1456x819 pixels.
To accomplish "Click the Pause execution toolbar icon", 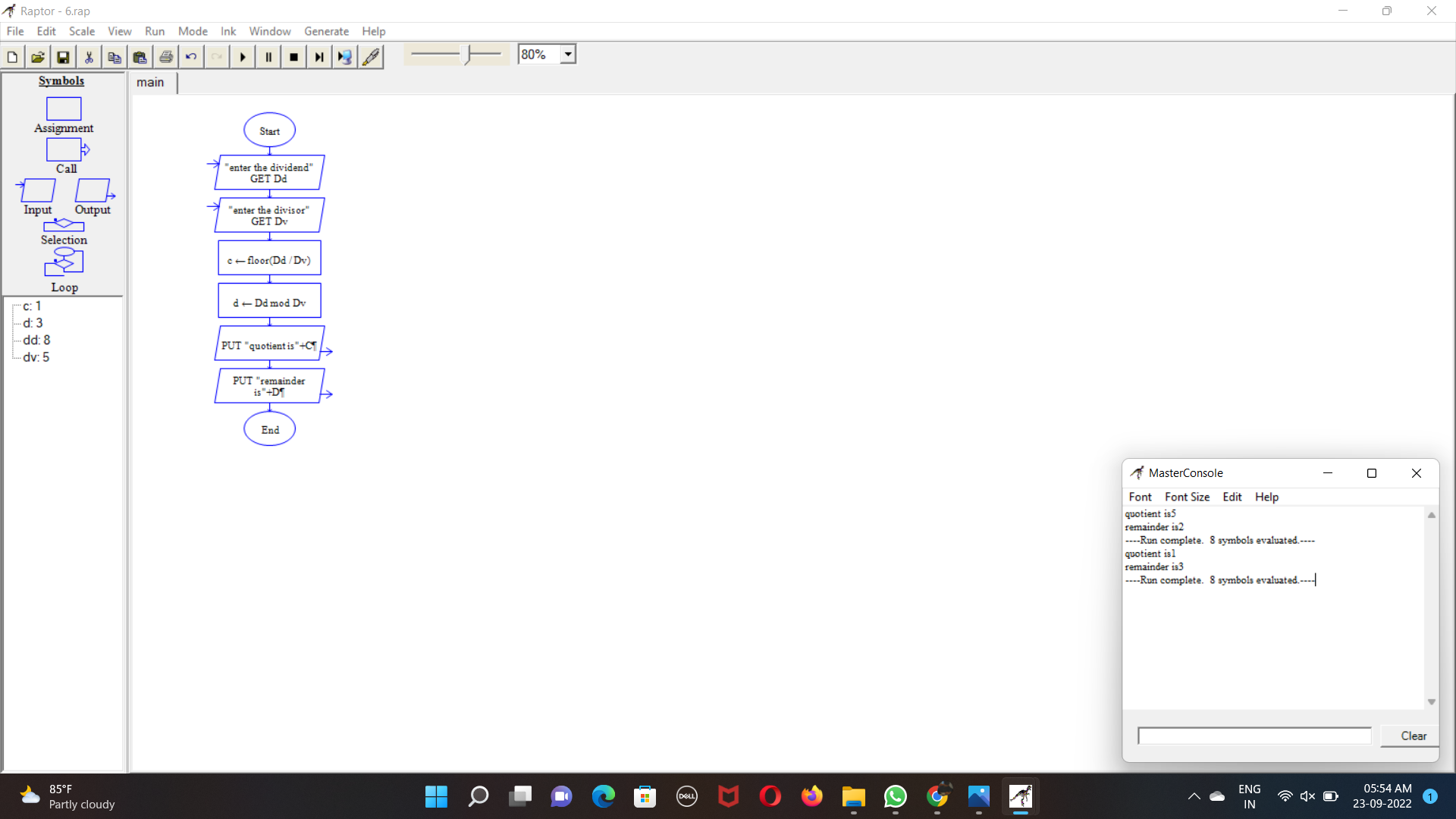I will (268, 57).
